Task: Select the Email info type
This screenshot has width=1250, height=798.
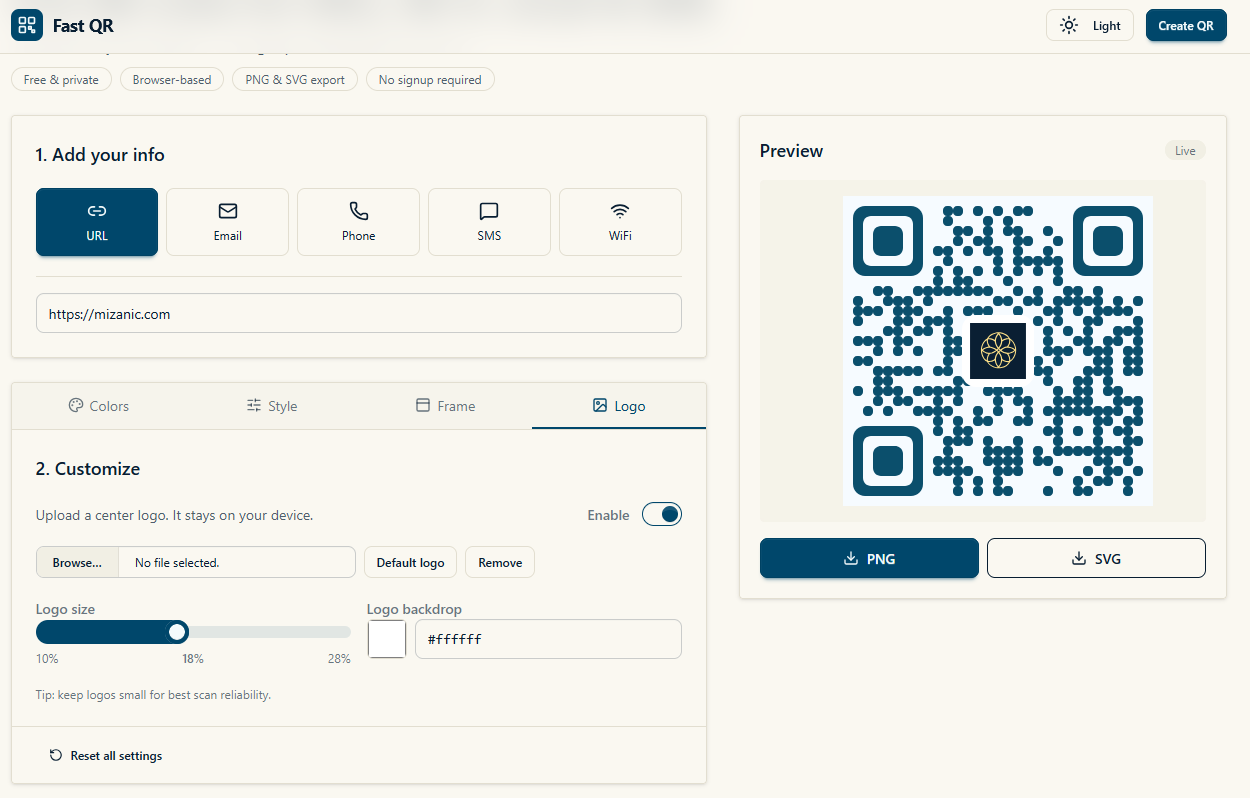Action: coord(227,222)
